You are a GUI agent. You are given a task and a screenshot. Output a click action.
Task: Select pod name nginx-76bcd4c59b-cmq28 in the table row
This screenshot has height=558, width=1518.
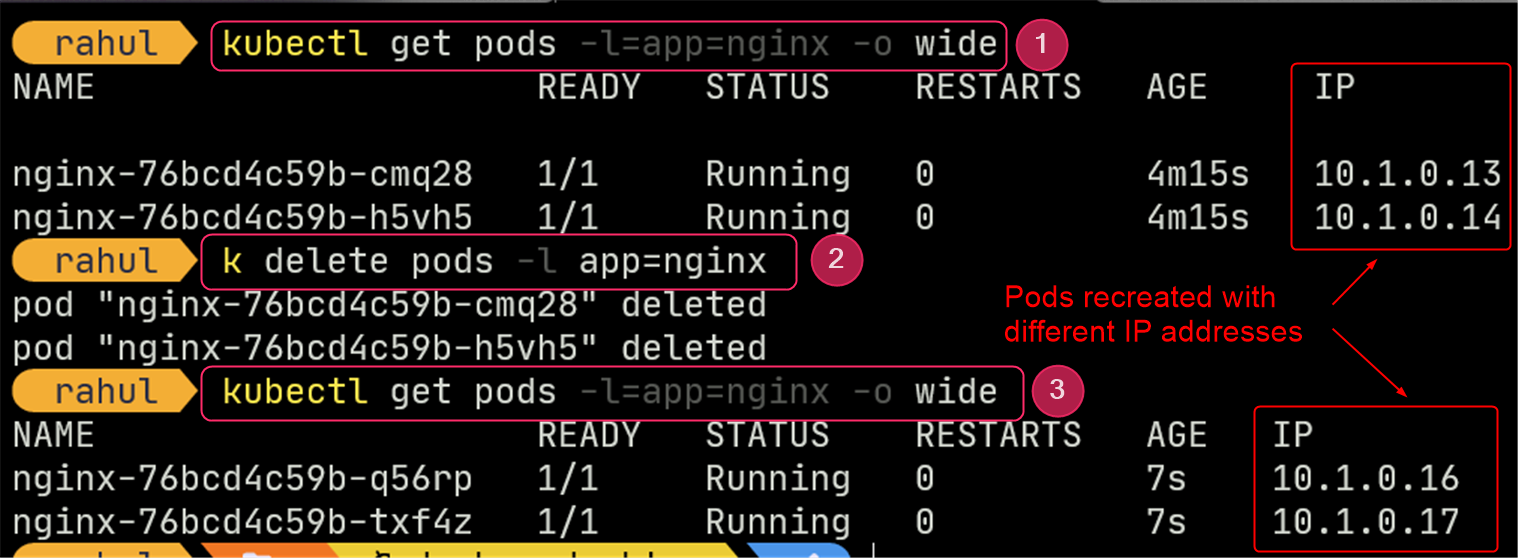[x=243, y=175]
